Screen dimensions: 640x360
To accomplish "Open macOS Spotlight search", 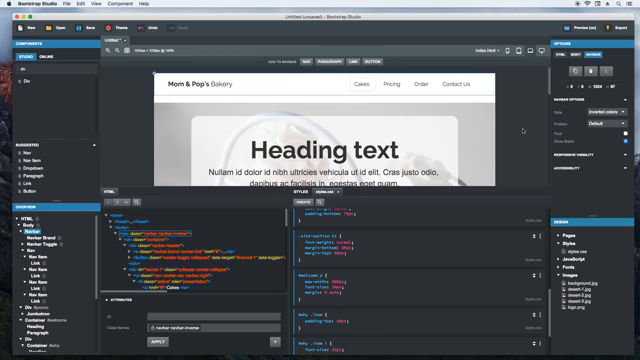I will coord(618,4).
